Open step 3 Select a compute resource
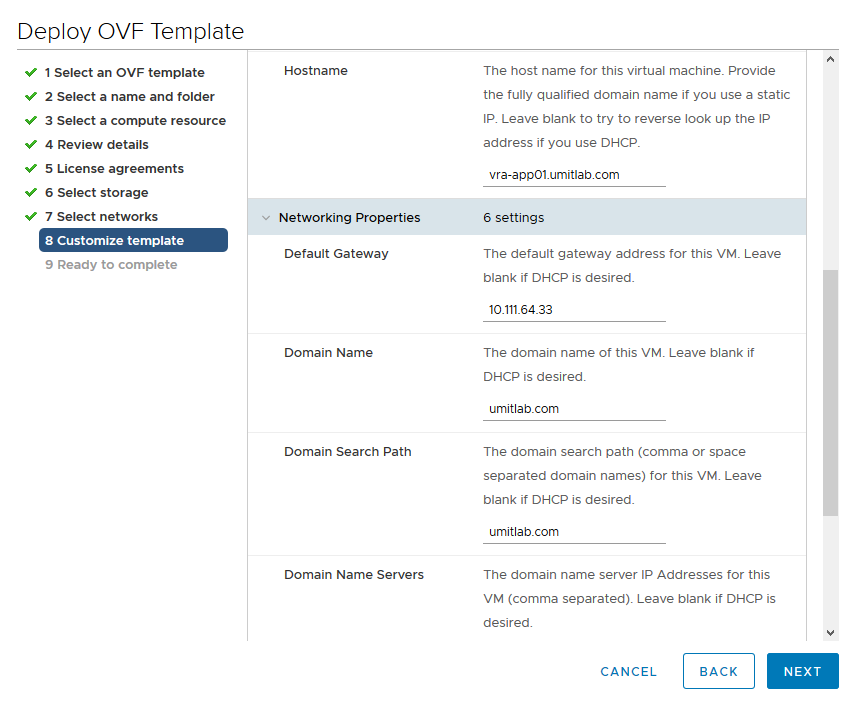This screenshot has height=702, width=857. click(x=135, y=121)
